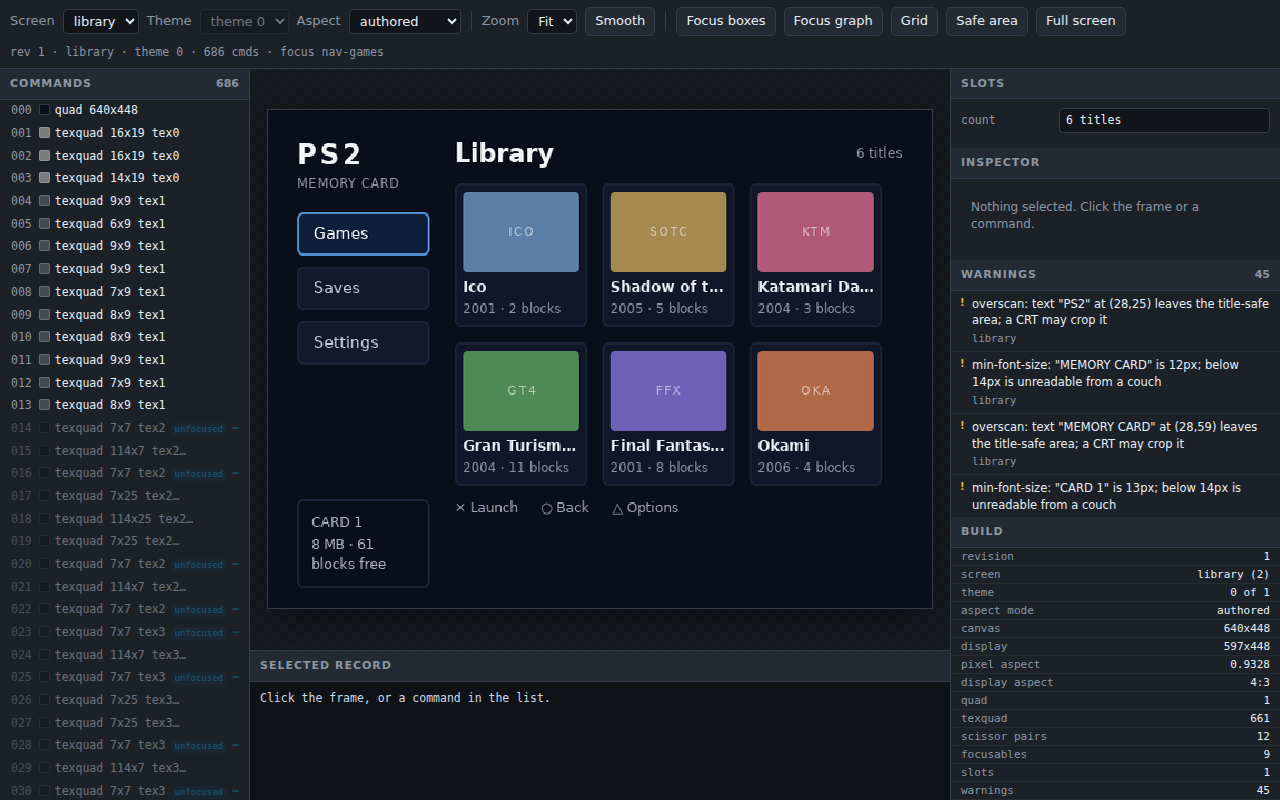Open the Screen dropdown showing library
Screen dimensions: 1280x800
tap(101, 21)
